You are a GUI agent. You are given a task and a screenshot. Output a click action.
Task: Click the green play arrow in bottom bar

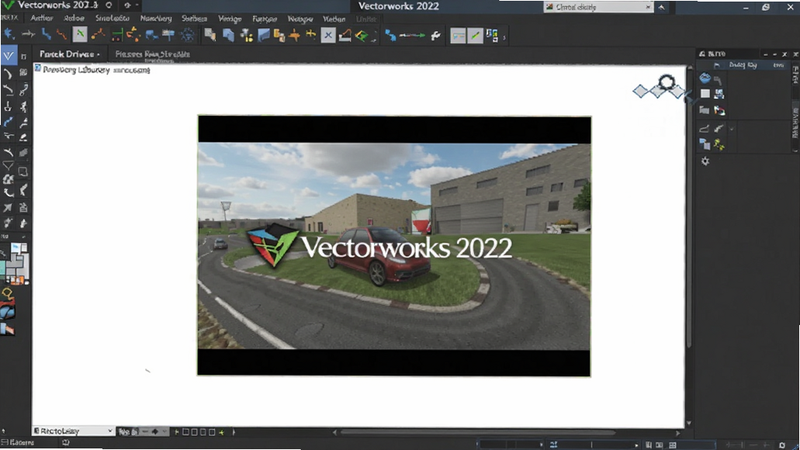177,432
